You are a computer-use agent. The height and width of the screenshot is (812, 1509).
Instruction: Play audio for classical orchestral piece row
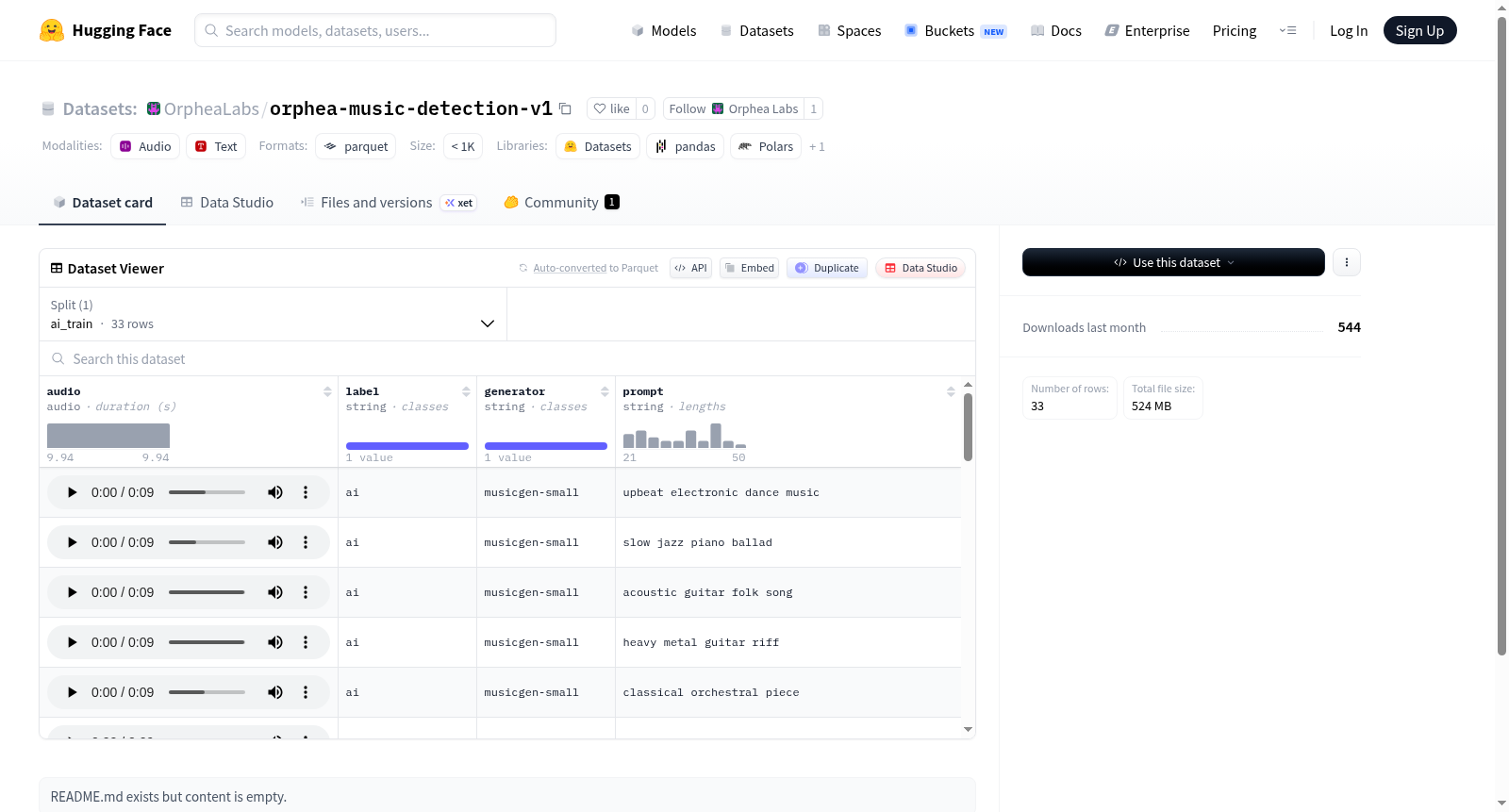(x=72, y=692)
